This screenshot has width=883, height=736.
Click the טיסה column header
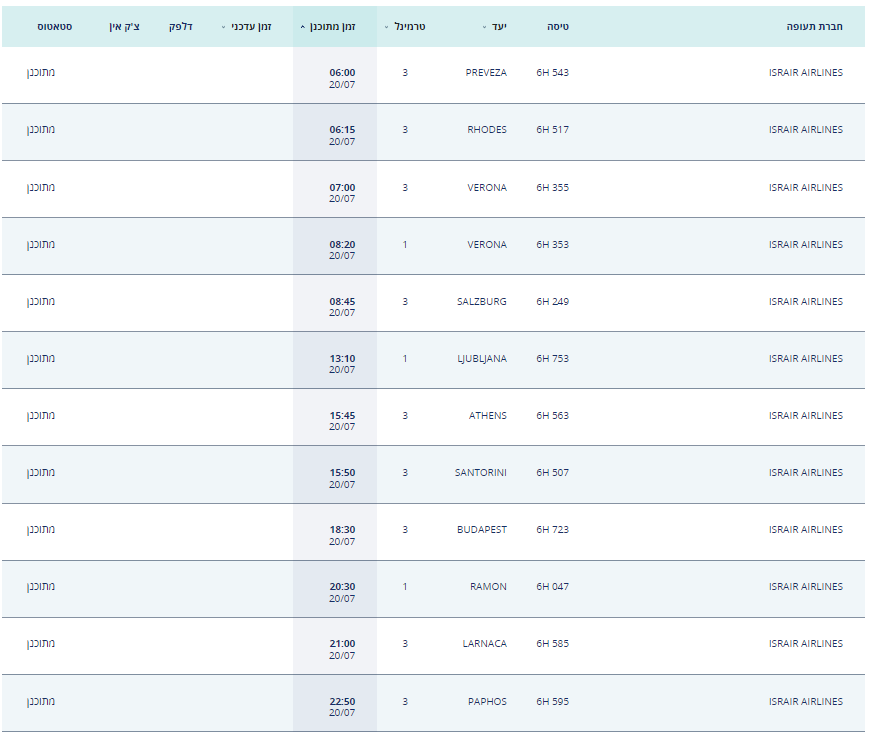[x=558, y=27]
